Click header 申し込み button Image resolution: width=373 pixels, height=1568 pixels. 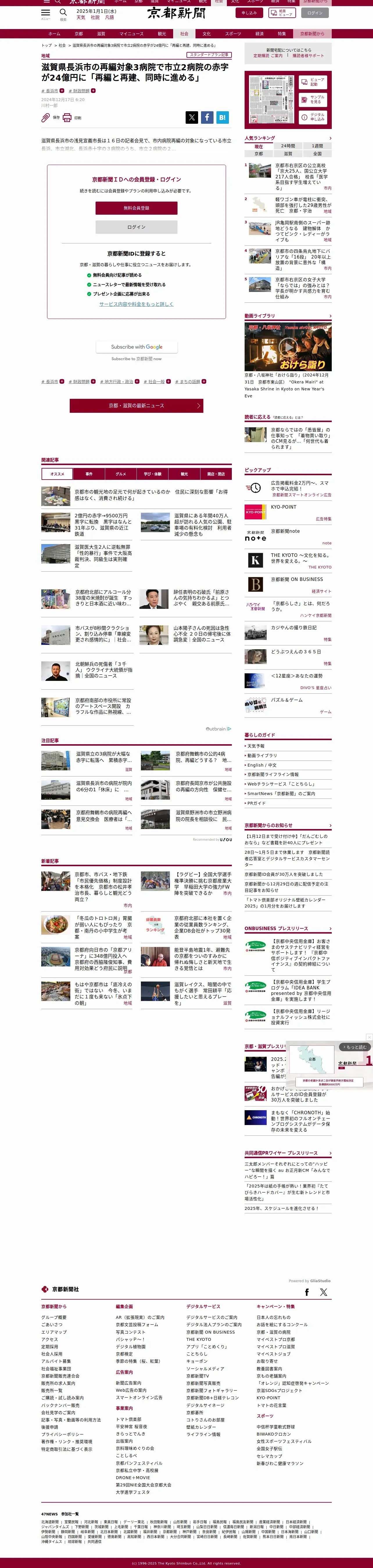pos(249,13)
